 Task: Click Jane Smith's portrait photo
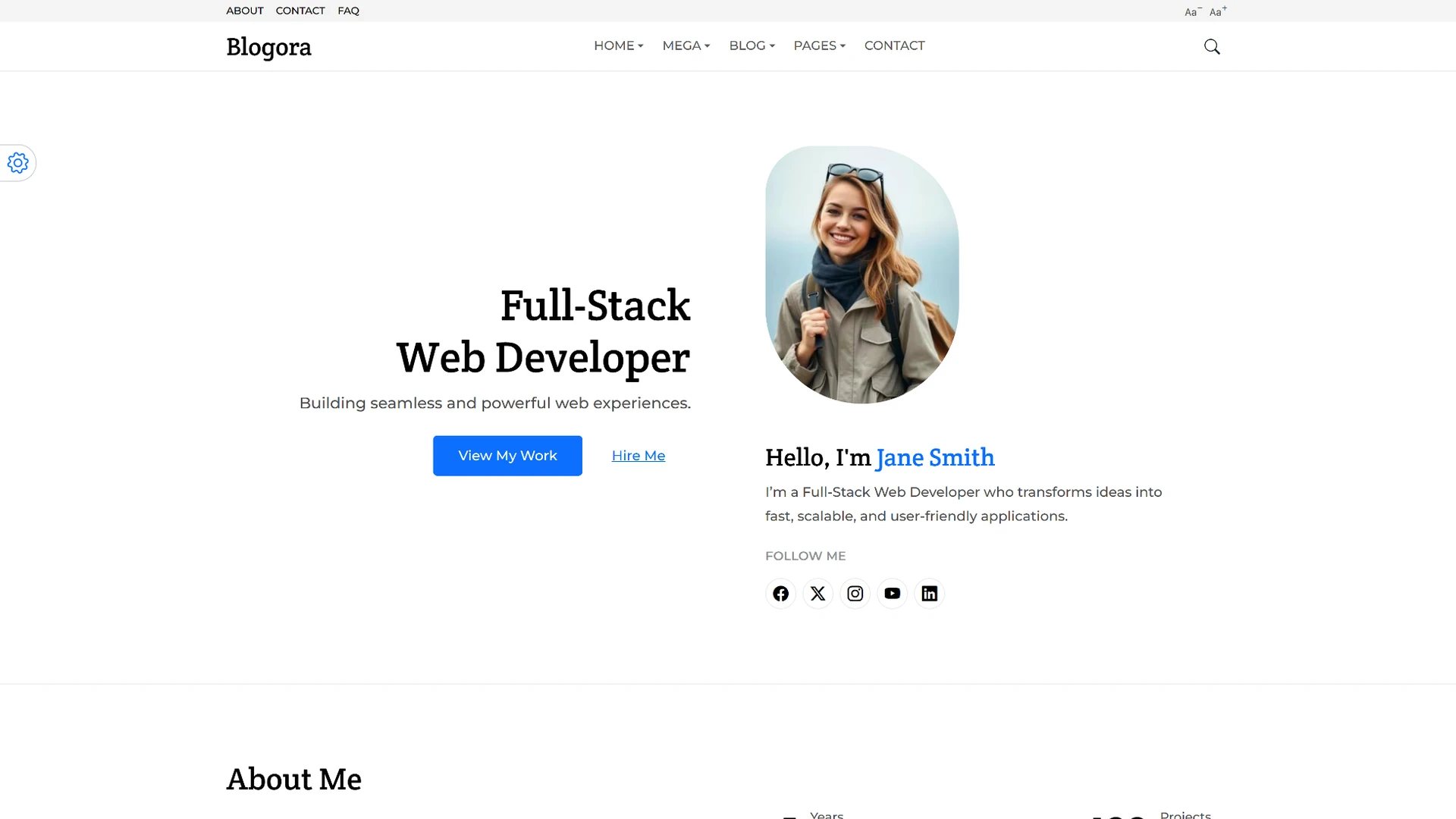point(861,275)
